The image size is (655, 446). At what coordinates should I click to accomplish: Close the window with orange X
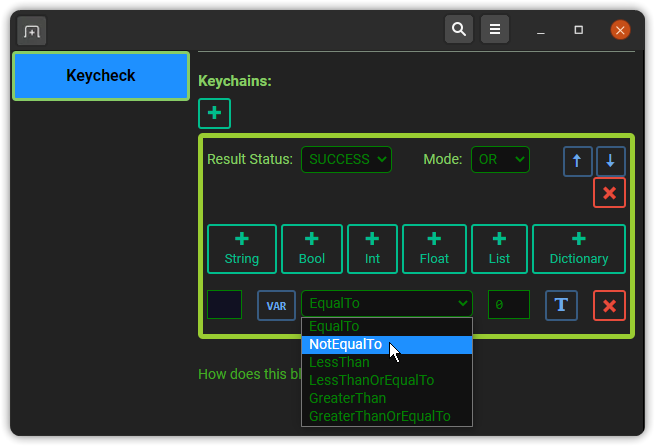tap(620, 30)
